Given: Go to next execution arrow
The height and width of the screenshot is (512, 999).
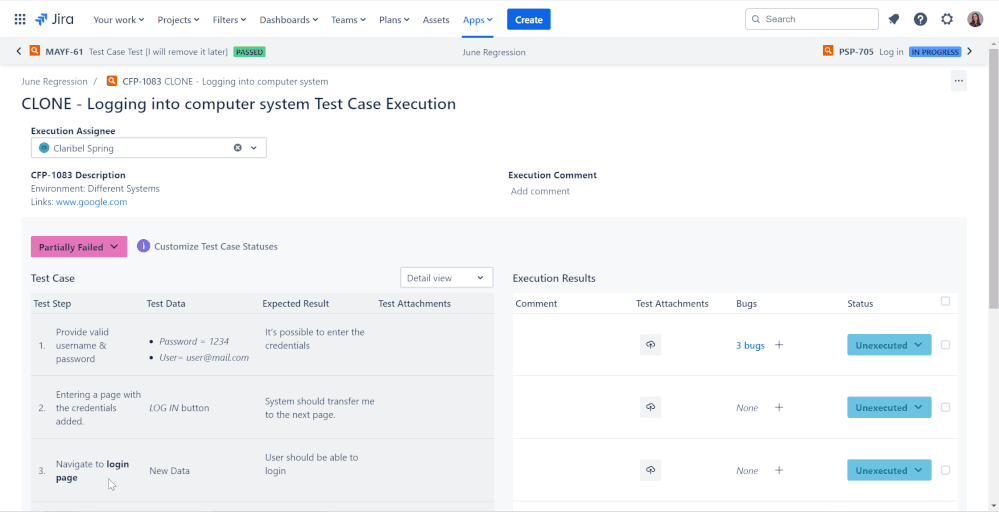Looking at the screenshot, I should coord(970,52).
